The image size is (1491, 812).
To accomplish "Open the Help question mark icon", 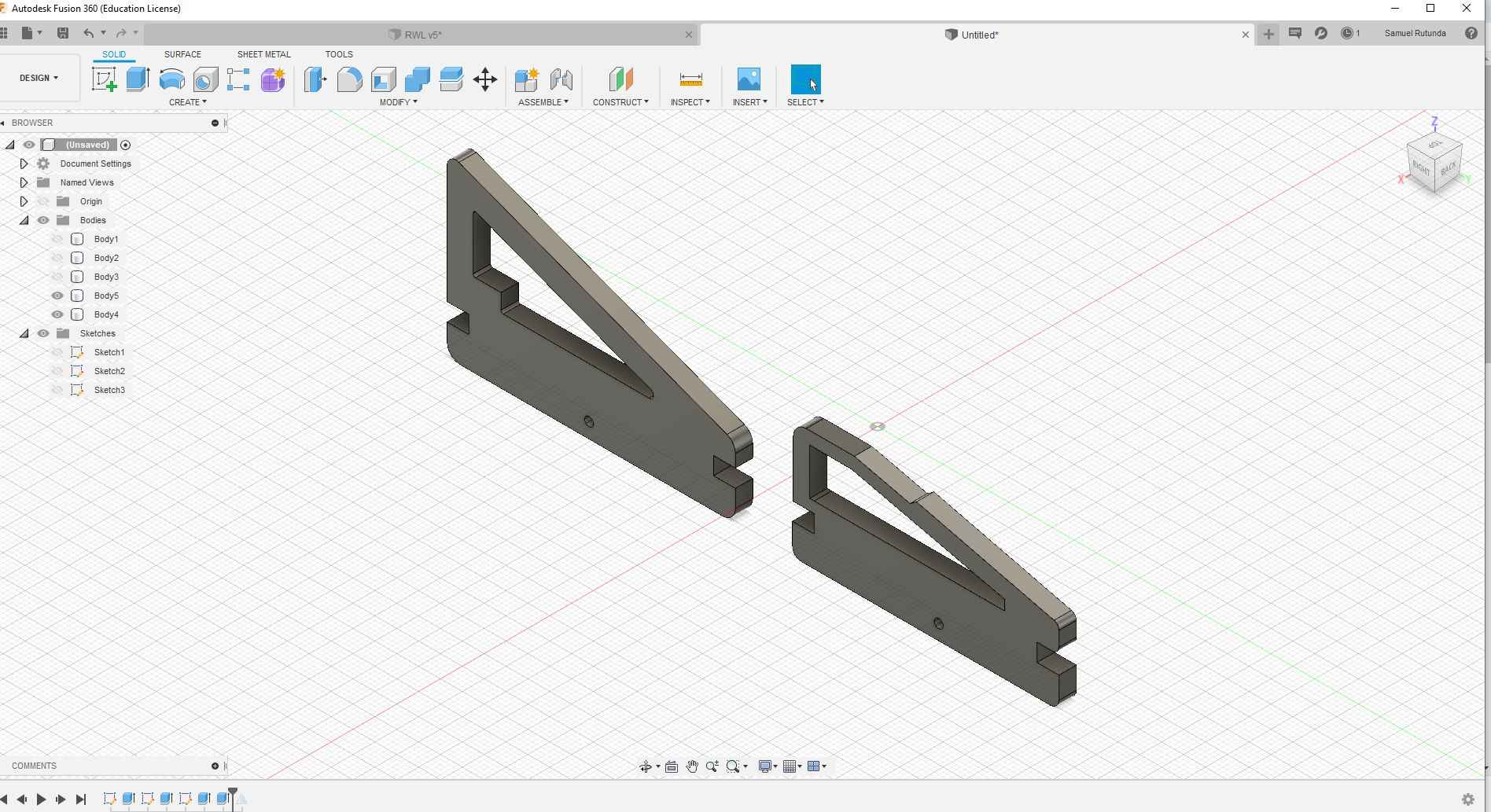I will (x=1471, y=33).
